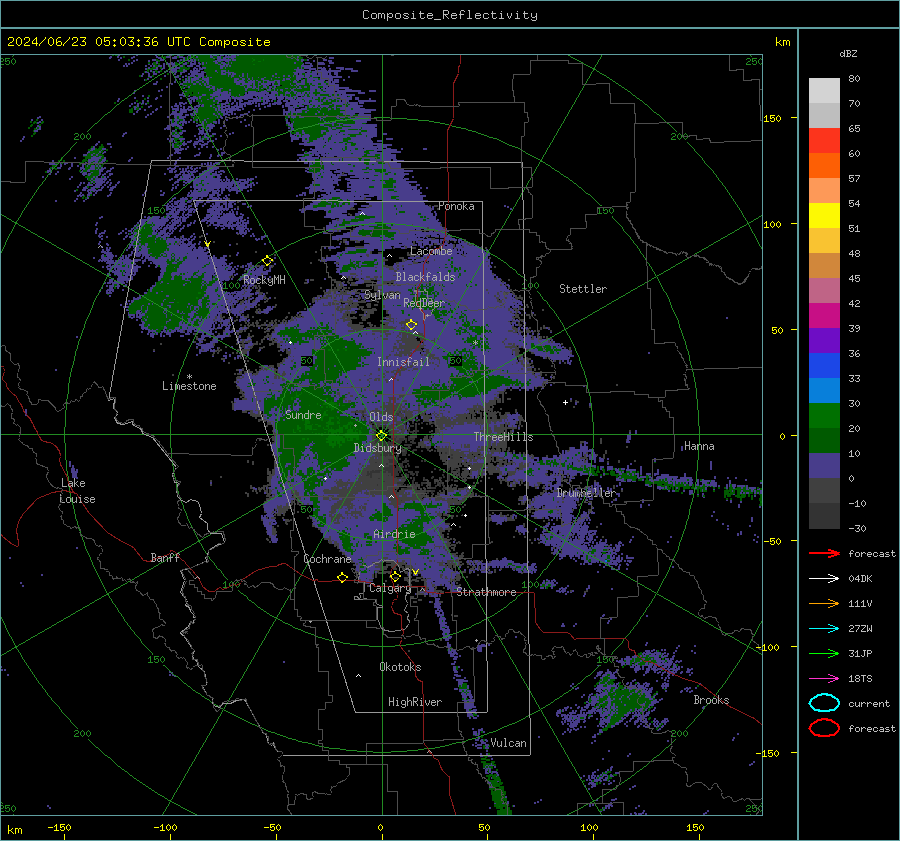Click the Blackfalds city label
900x841 pixels.
[x=425, y=277]
